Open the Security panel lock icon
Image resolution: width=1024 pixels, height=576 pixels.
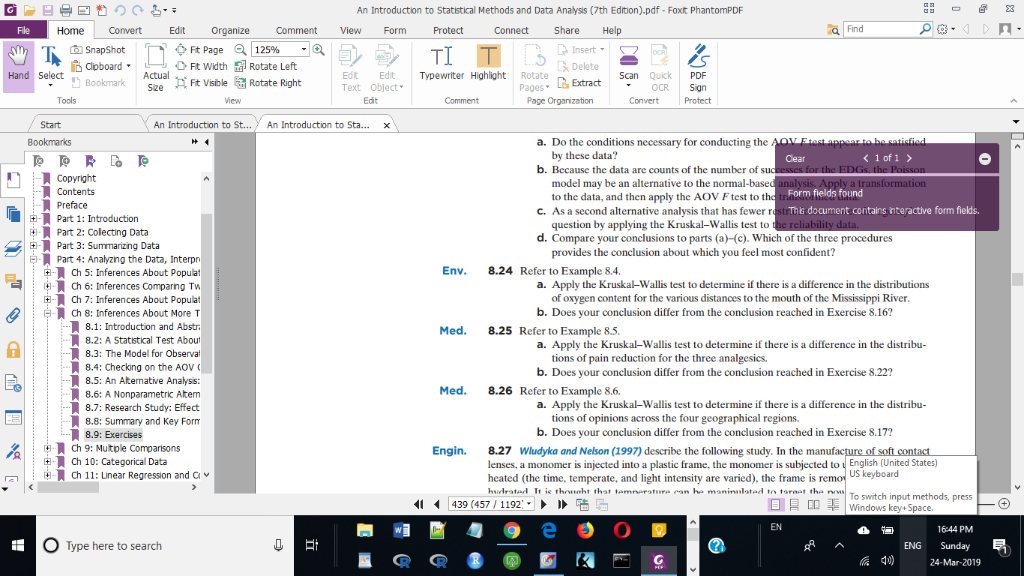pyautogui.click(x=14, y=349)
